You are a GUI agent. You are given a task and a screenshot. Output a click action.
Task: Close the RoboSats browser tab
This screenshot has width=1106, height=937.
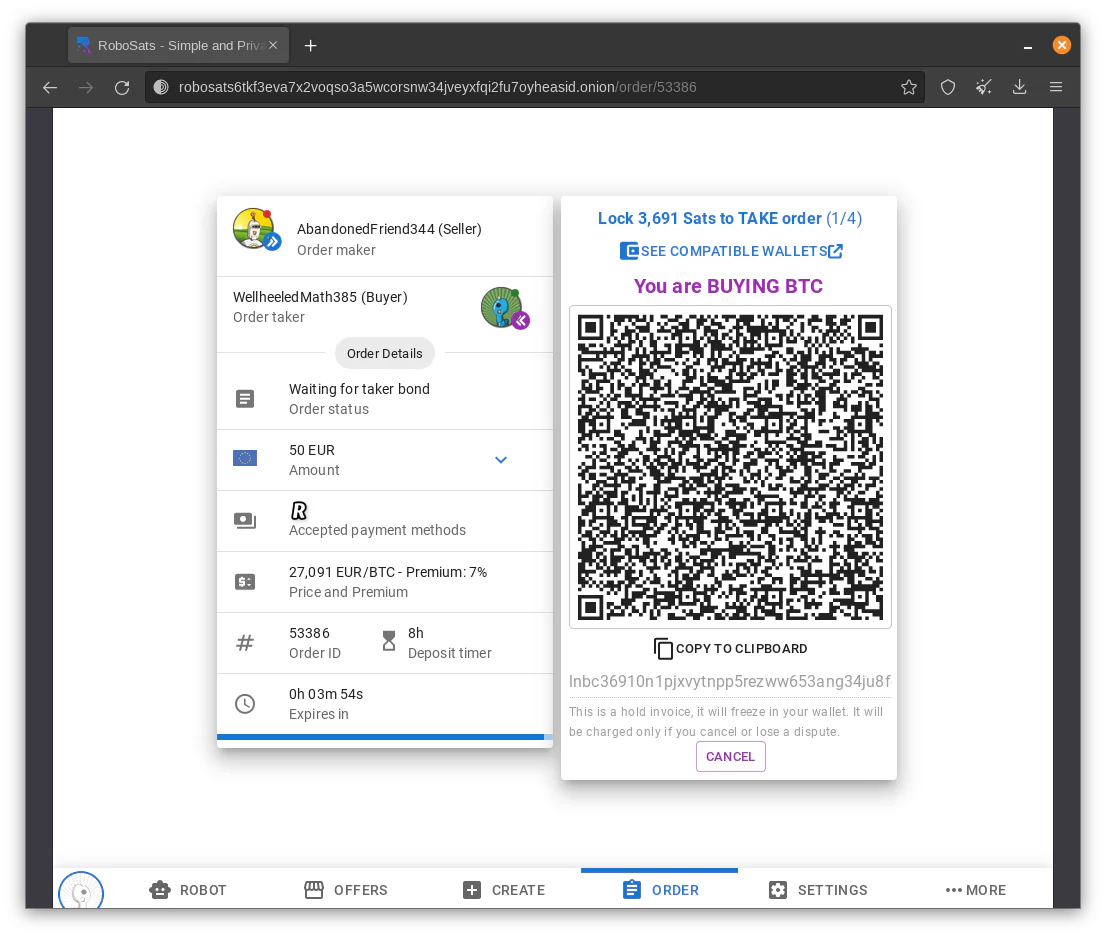(x=273, y=45)
